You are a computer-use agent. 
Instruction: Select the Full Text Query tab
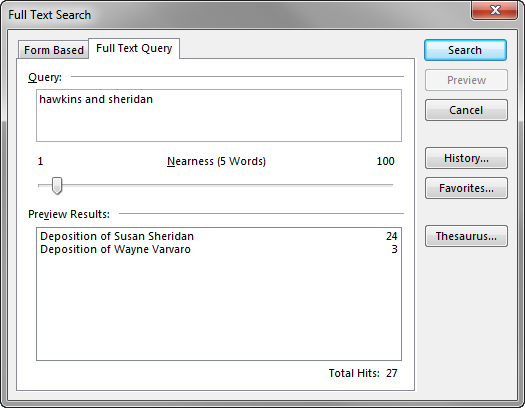click(134, 49)
